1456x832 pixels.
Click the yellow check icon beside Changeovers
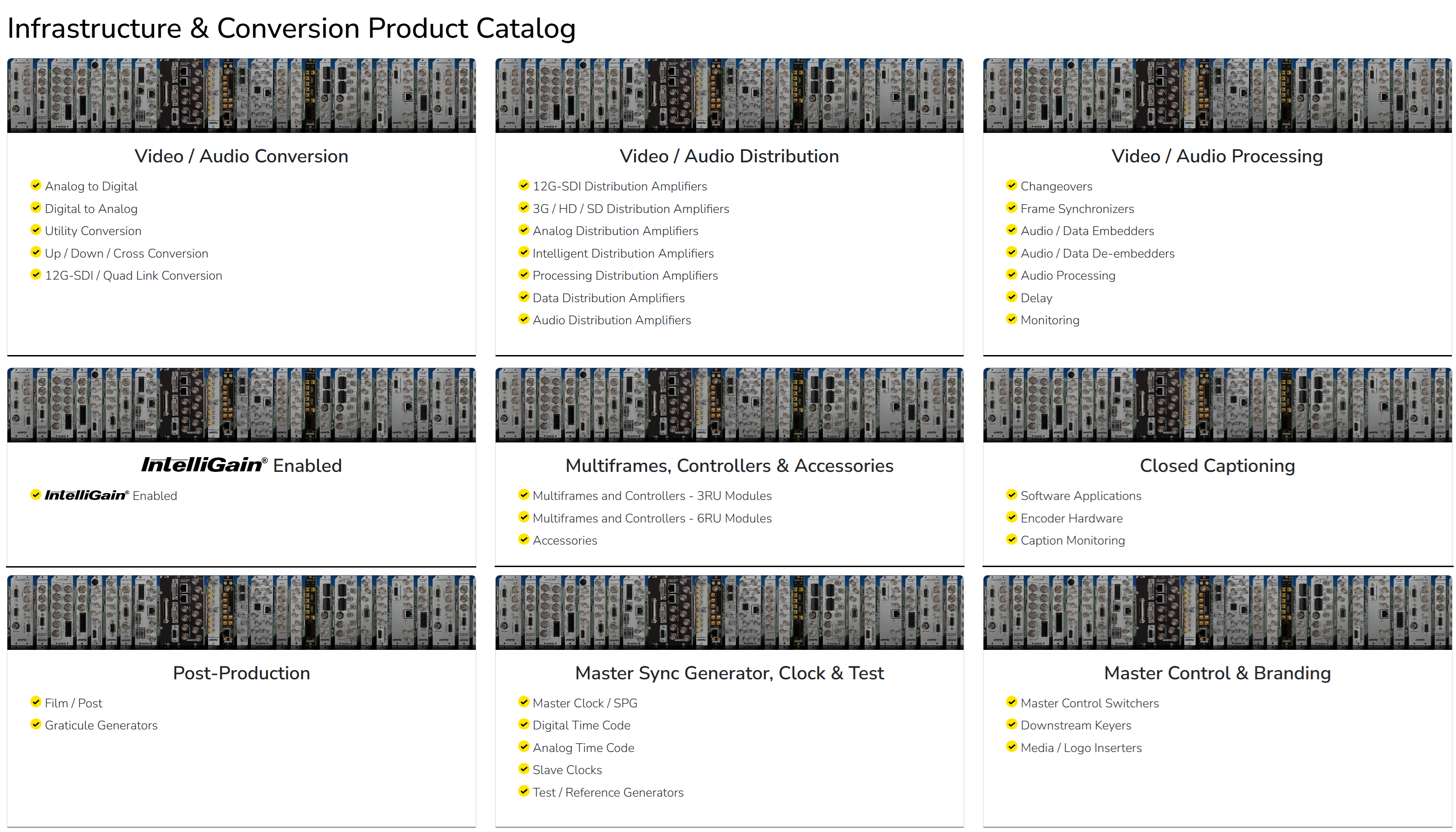click(x=1011, y=185)
